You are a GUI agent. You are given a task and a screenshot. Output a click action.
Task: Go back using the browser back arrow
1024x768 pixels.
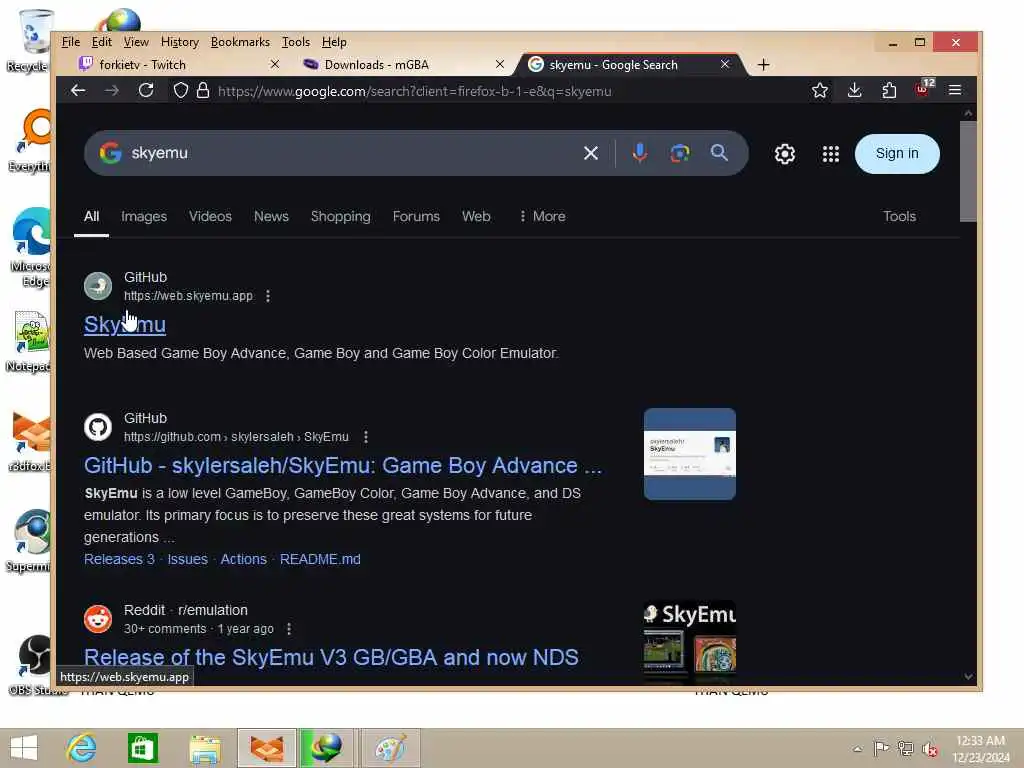click(78, 90)
